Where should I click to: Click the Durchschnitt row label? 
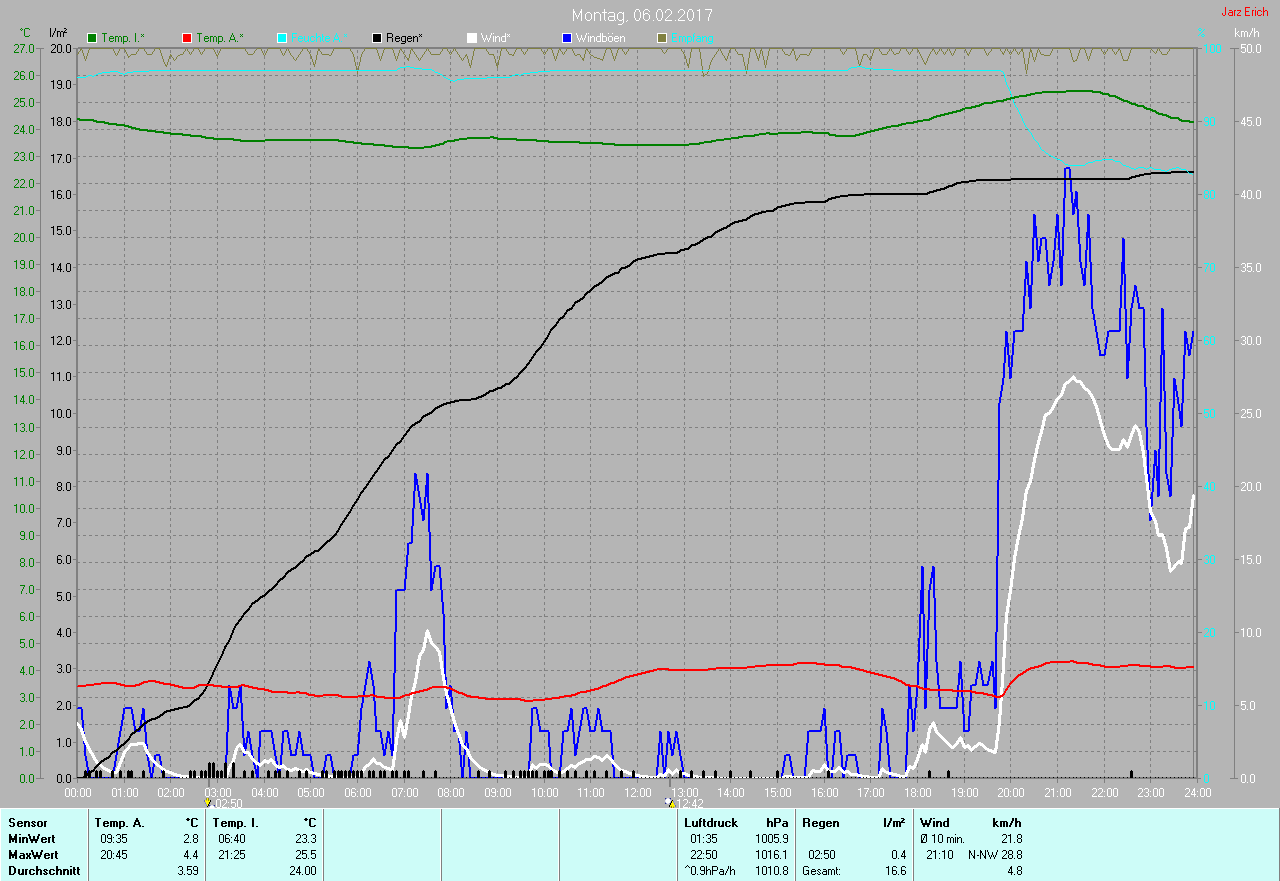coord(42,871)
